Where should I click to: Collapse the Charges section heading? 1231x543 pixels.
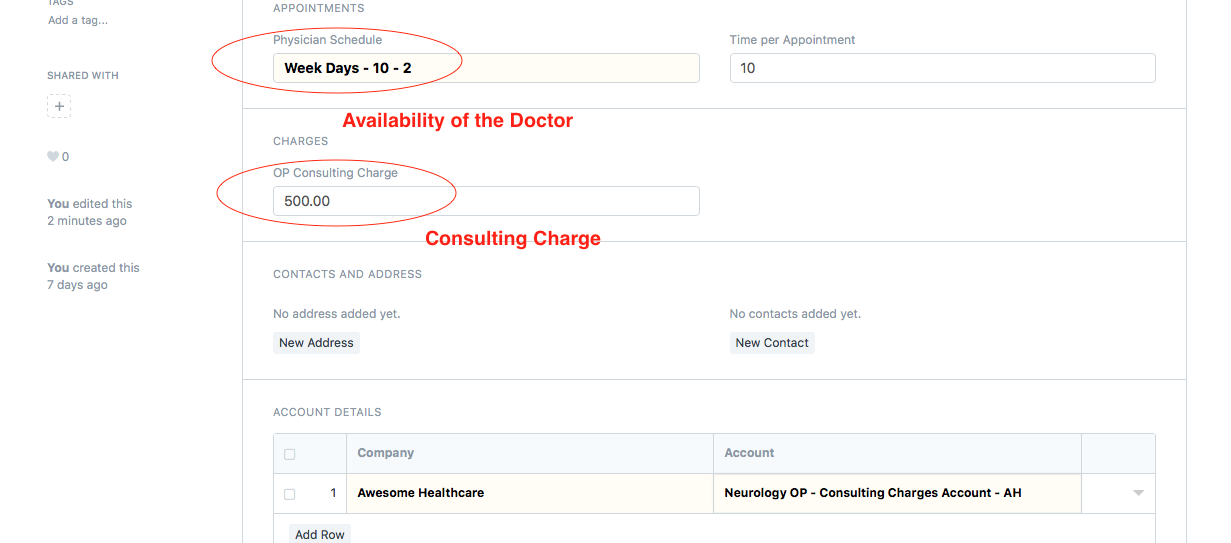click(x=301, y=141)
